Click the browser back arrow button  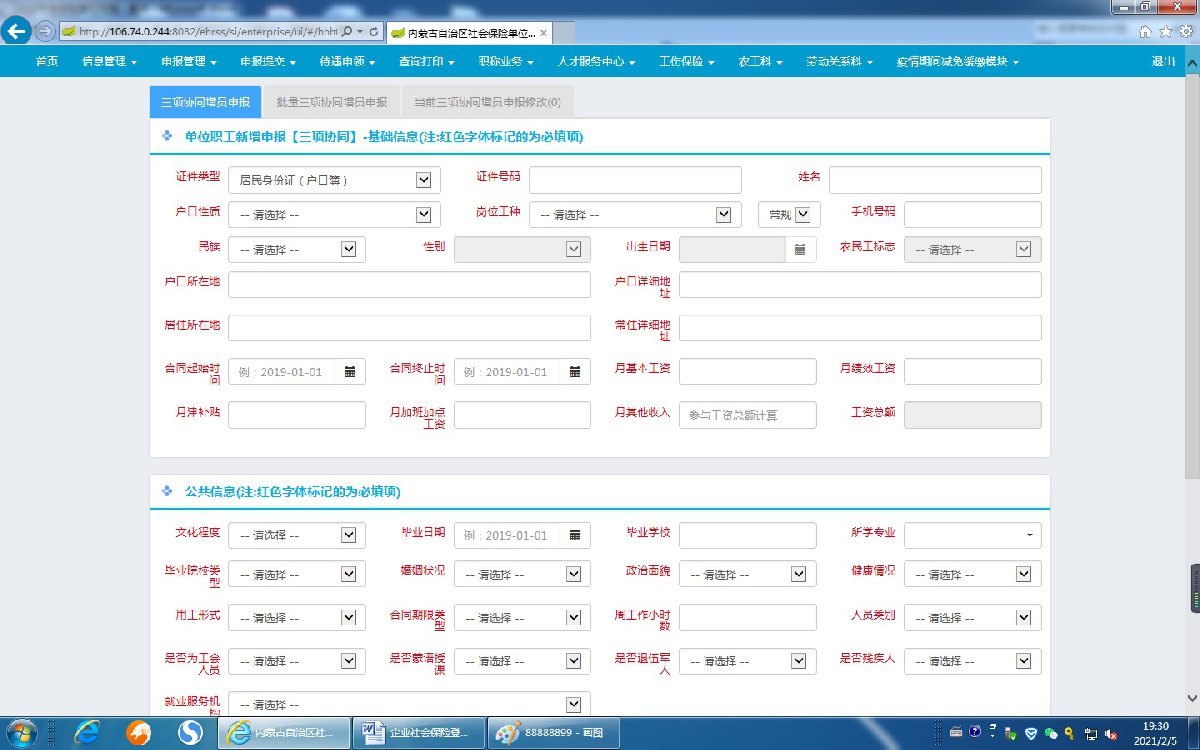click(17, 31)
